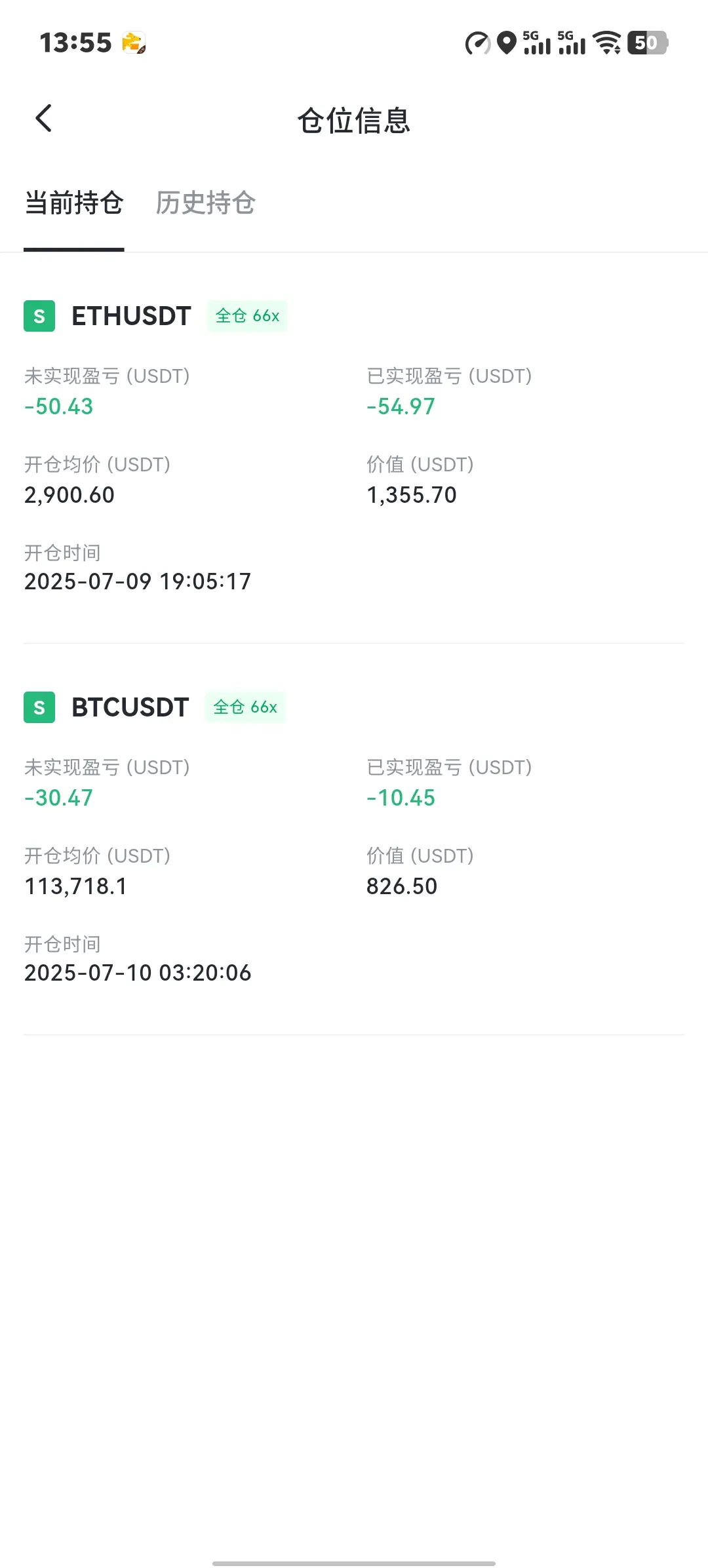
Task: Tap BTCUSDT entry price 113,718.1
Action: 76,886
